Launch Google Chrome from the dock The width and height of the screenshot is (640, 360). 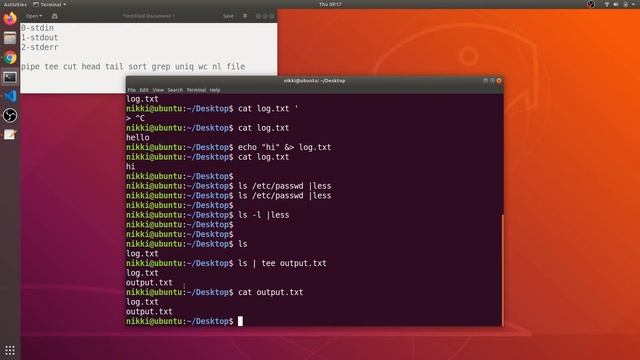[10, 58]
